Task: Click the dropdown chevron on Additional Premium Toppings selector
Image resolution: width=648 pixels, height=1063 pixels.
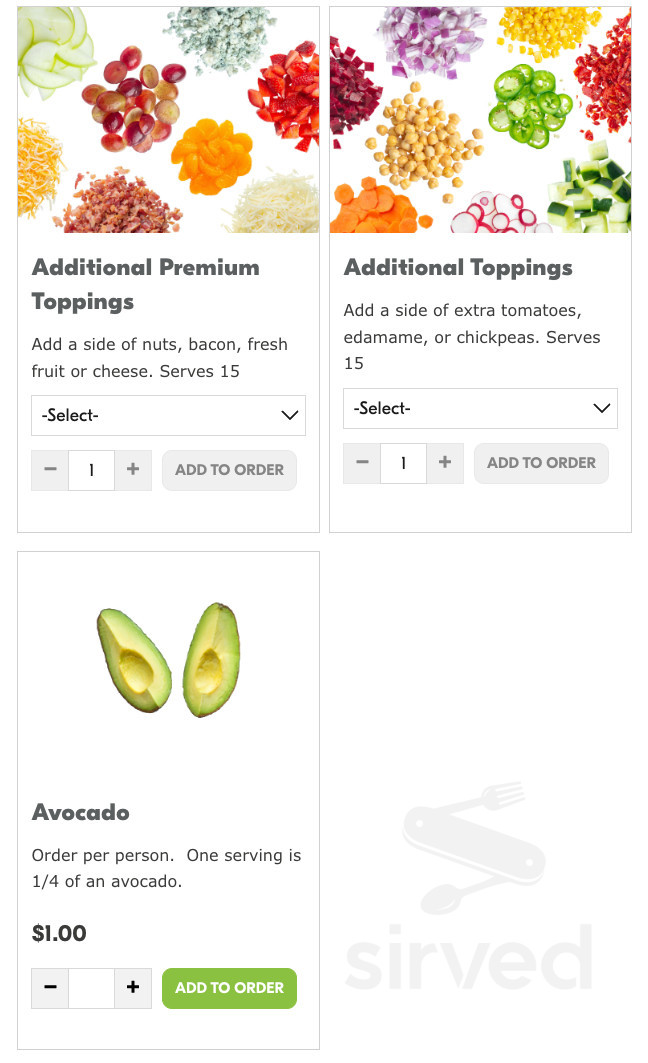Action: [289, 415]
